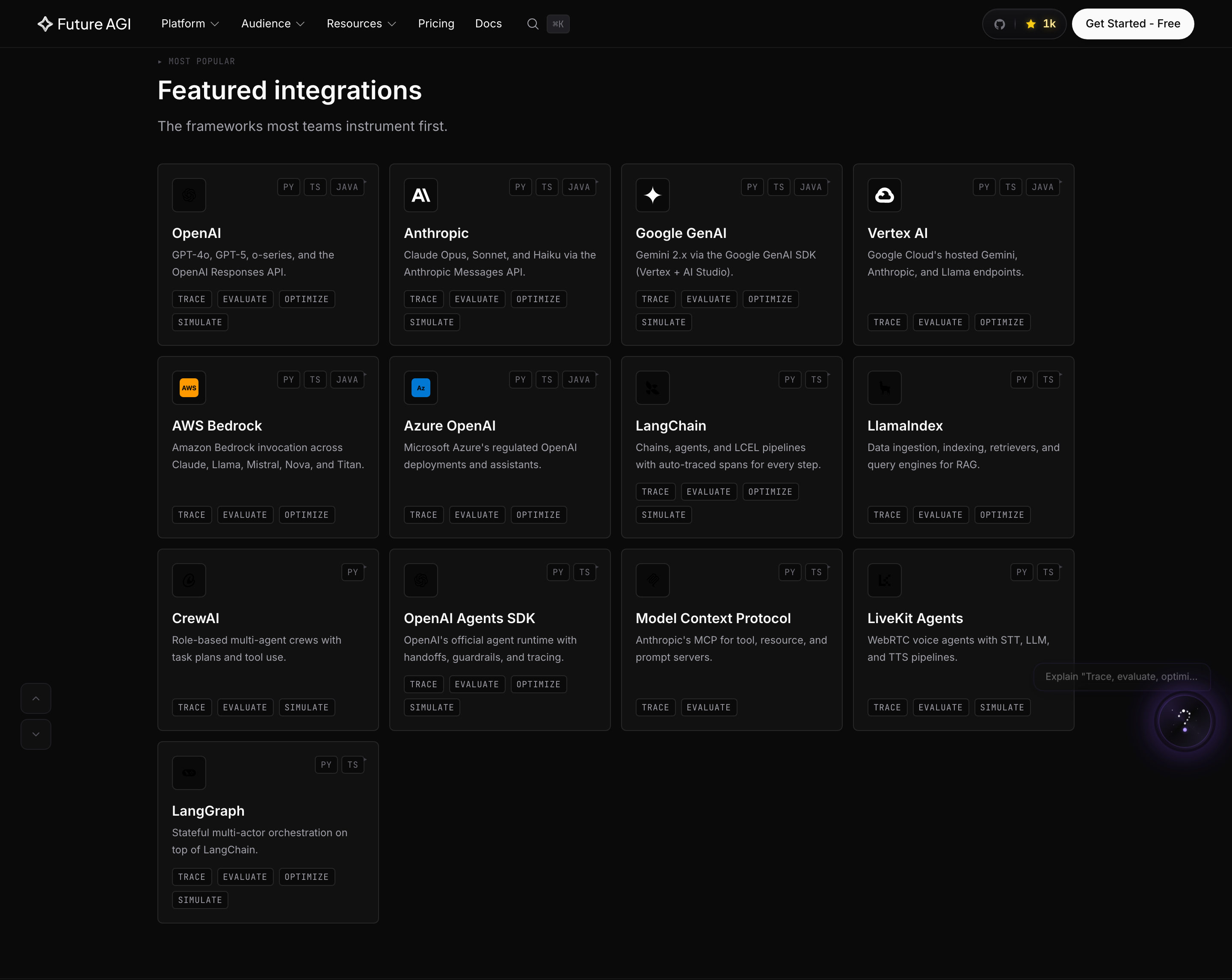1232x980 pixels.
Task: Open the LiveKit Agents title
Action: point(915,619)
